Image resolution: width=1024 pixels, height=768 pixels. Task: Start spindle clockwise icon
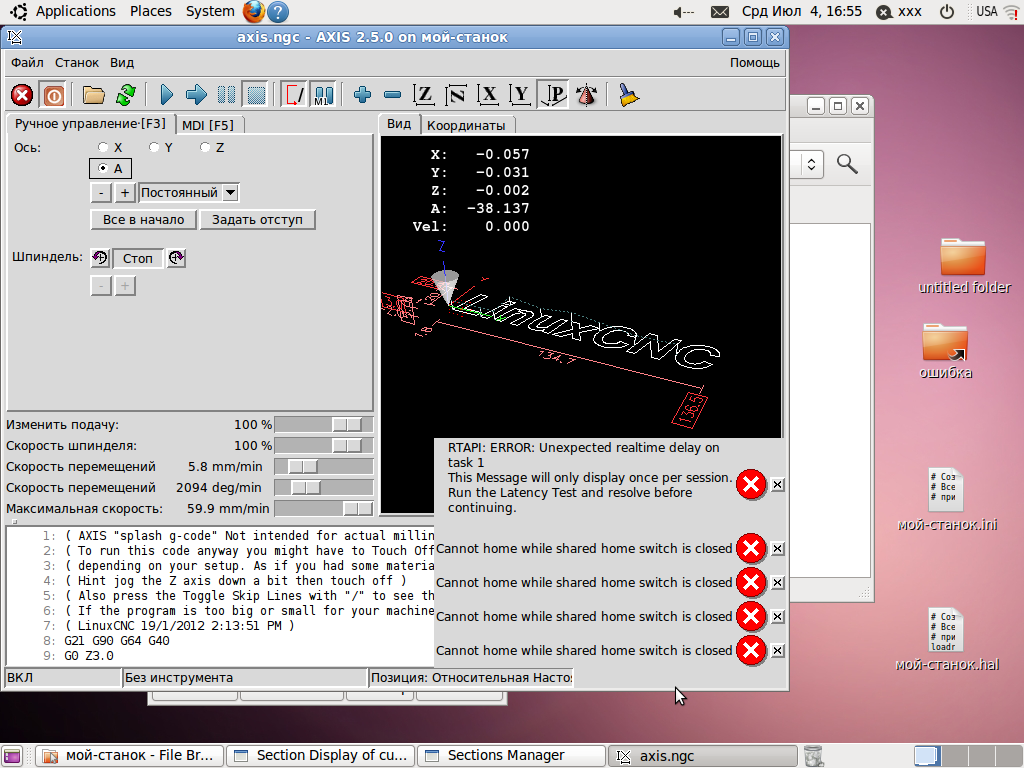pos(176,258)
